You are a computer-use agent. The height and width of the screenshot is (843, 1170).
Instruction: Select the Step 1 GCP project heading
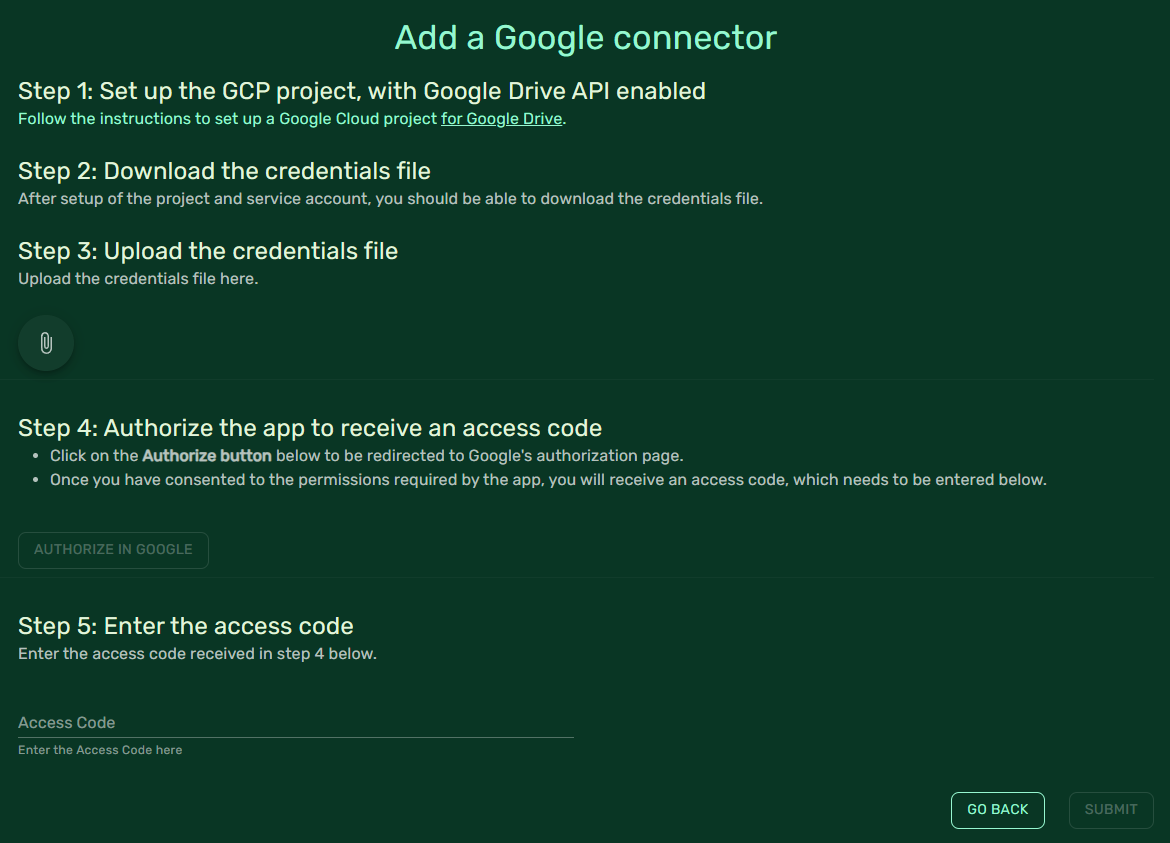[362, 91]
